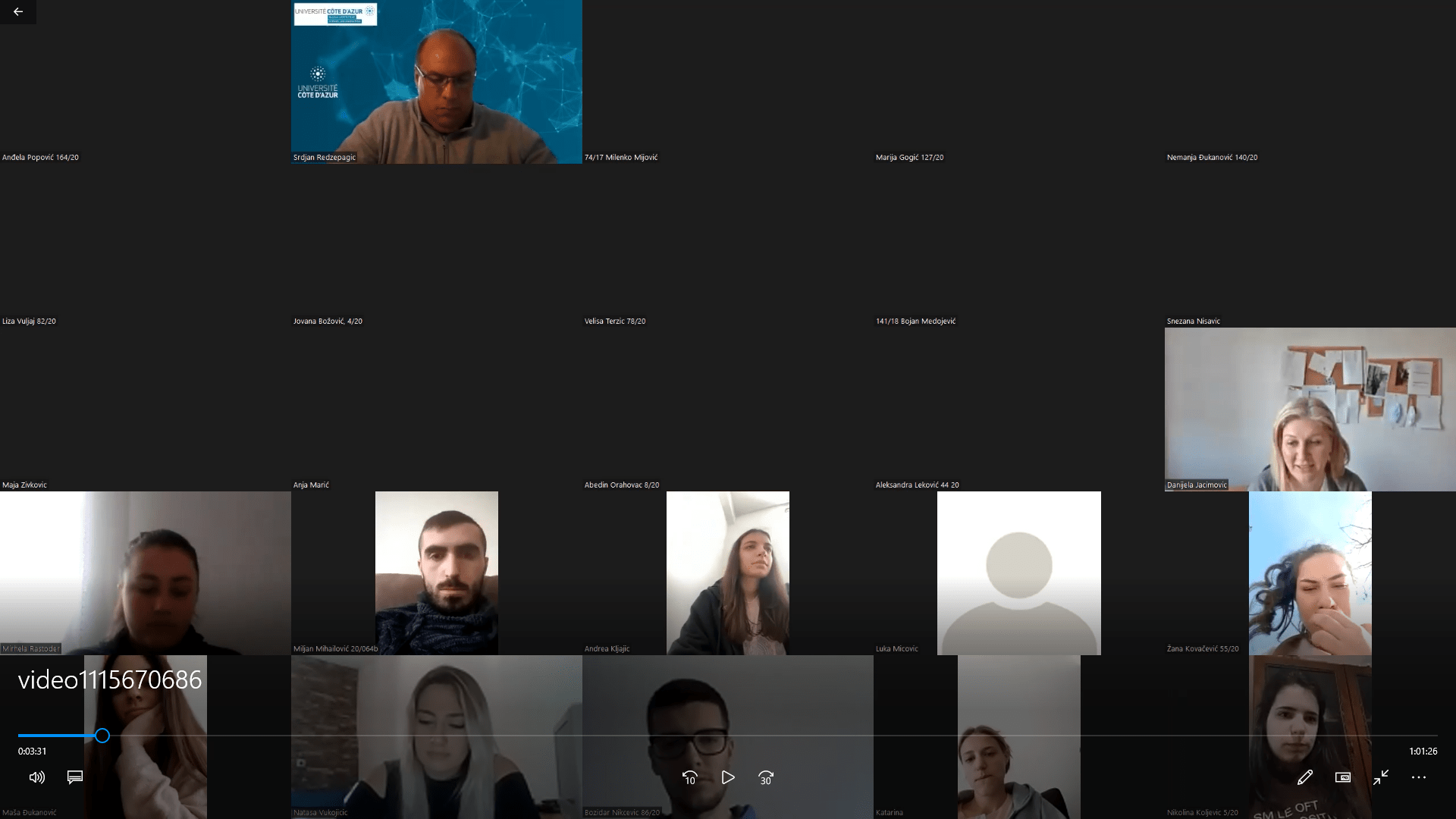Click the name Bozidar Nikcevic 86/20
The image size is (1456, 819).
622,813
